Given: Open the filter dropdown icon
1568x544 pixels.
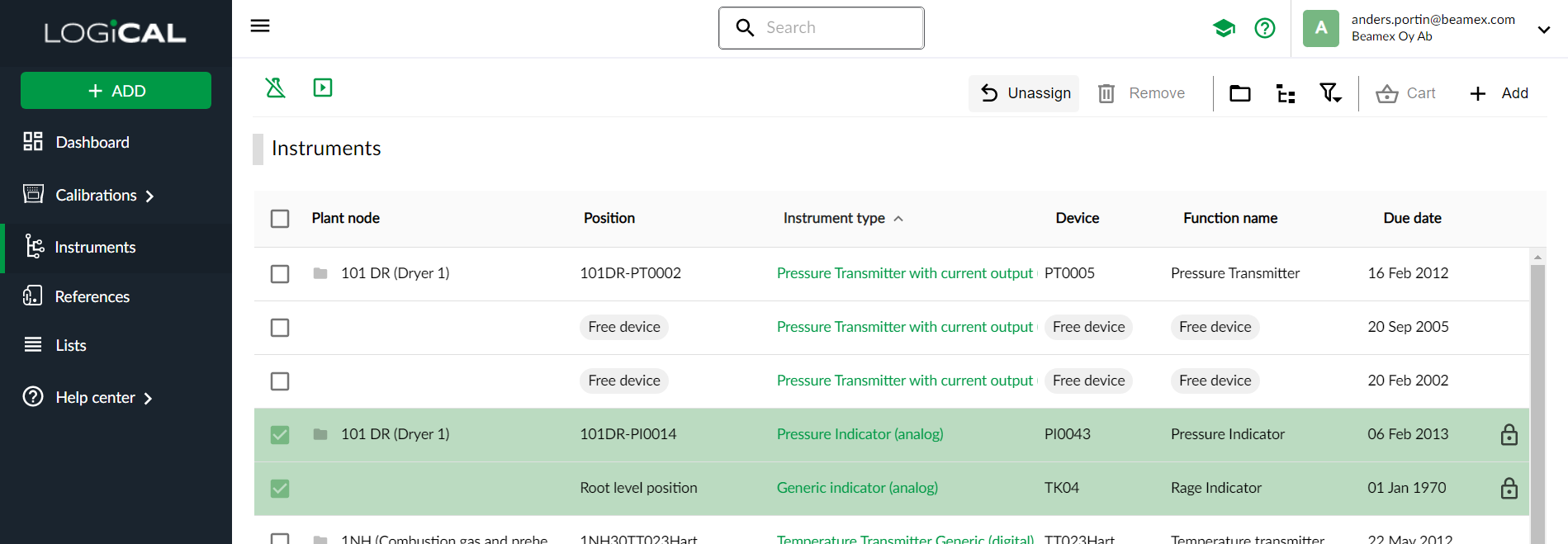Looking at the screenshot, I should pos(1330,93).
